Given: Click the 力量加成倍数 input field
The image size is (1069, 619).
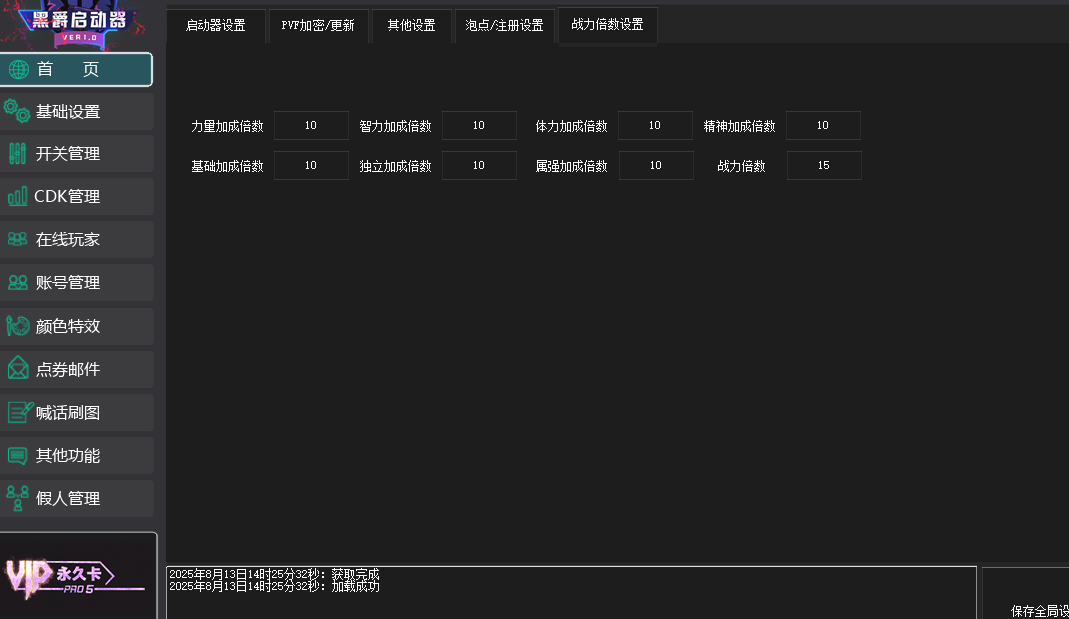Looking at the screenshot, I should (311, 126).
